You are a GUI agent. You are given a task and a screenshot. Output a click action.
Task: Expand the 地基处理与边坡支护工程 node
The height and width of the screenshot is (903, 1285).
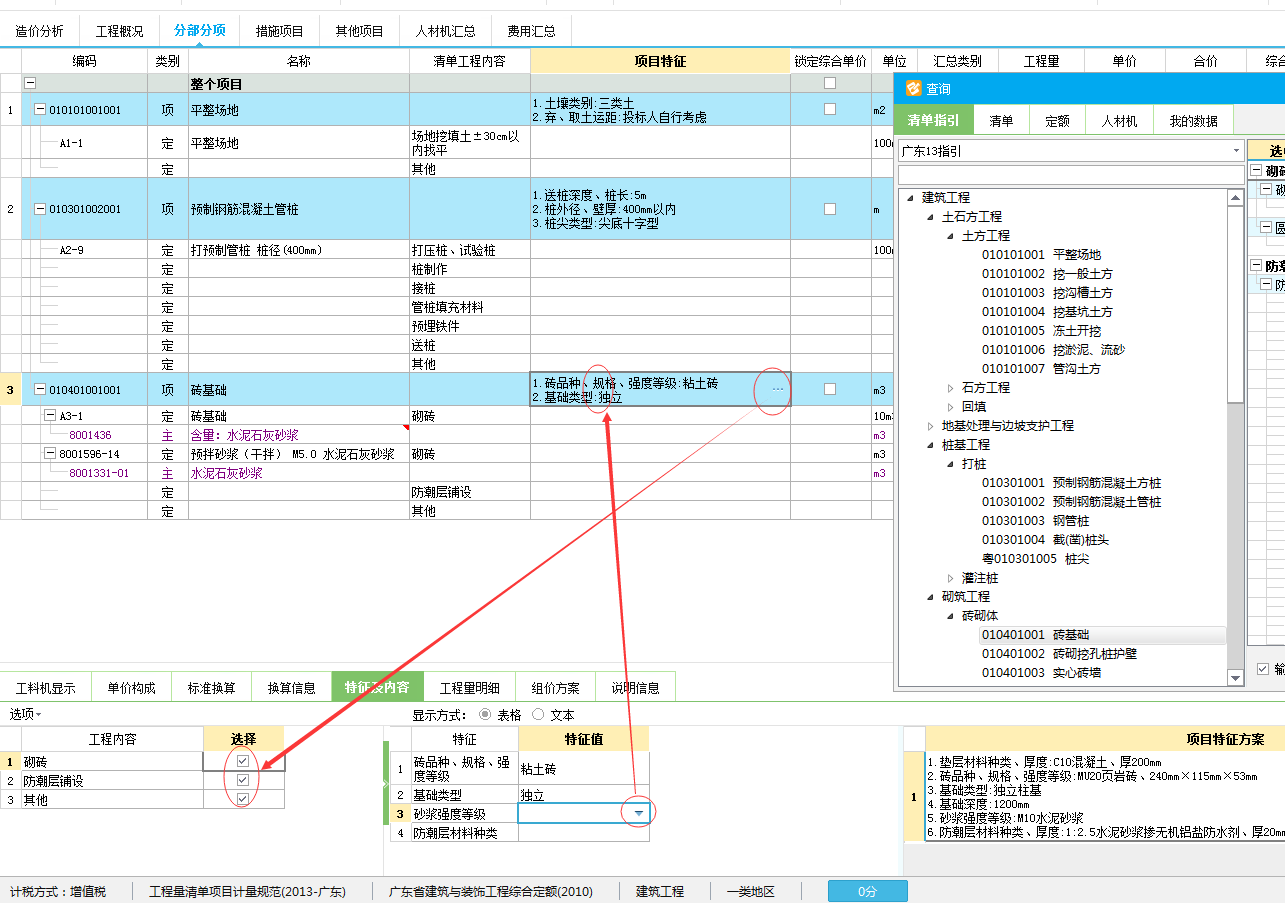tap(930, 426)
